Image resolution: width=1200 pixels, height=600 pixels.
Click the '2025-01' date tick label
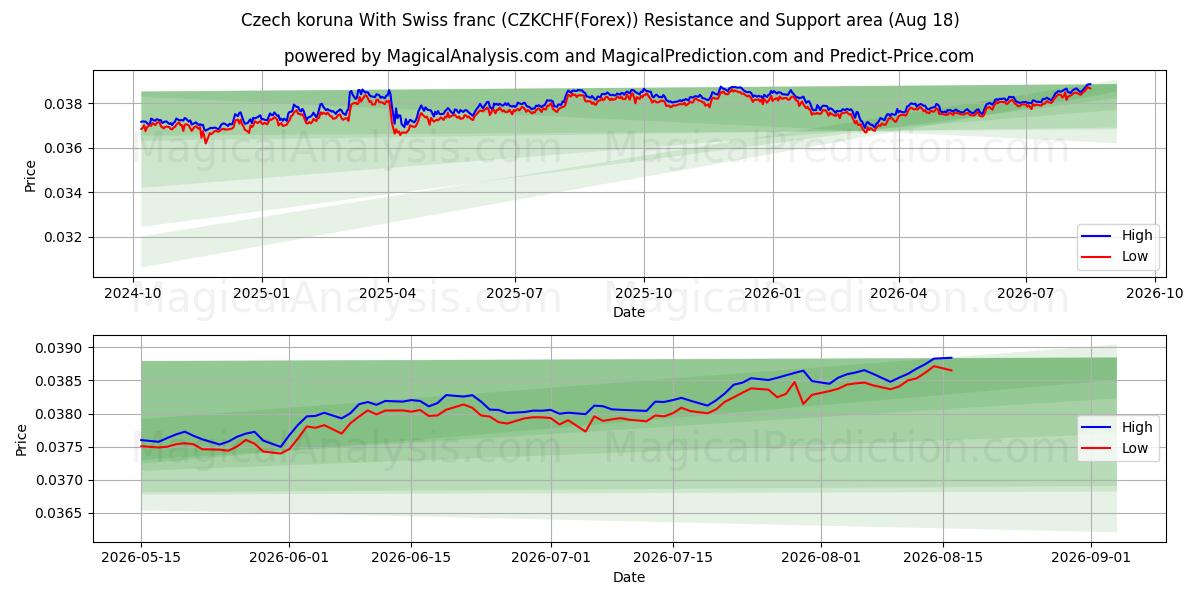tap(262, 294)
